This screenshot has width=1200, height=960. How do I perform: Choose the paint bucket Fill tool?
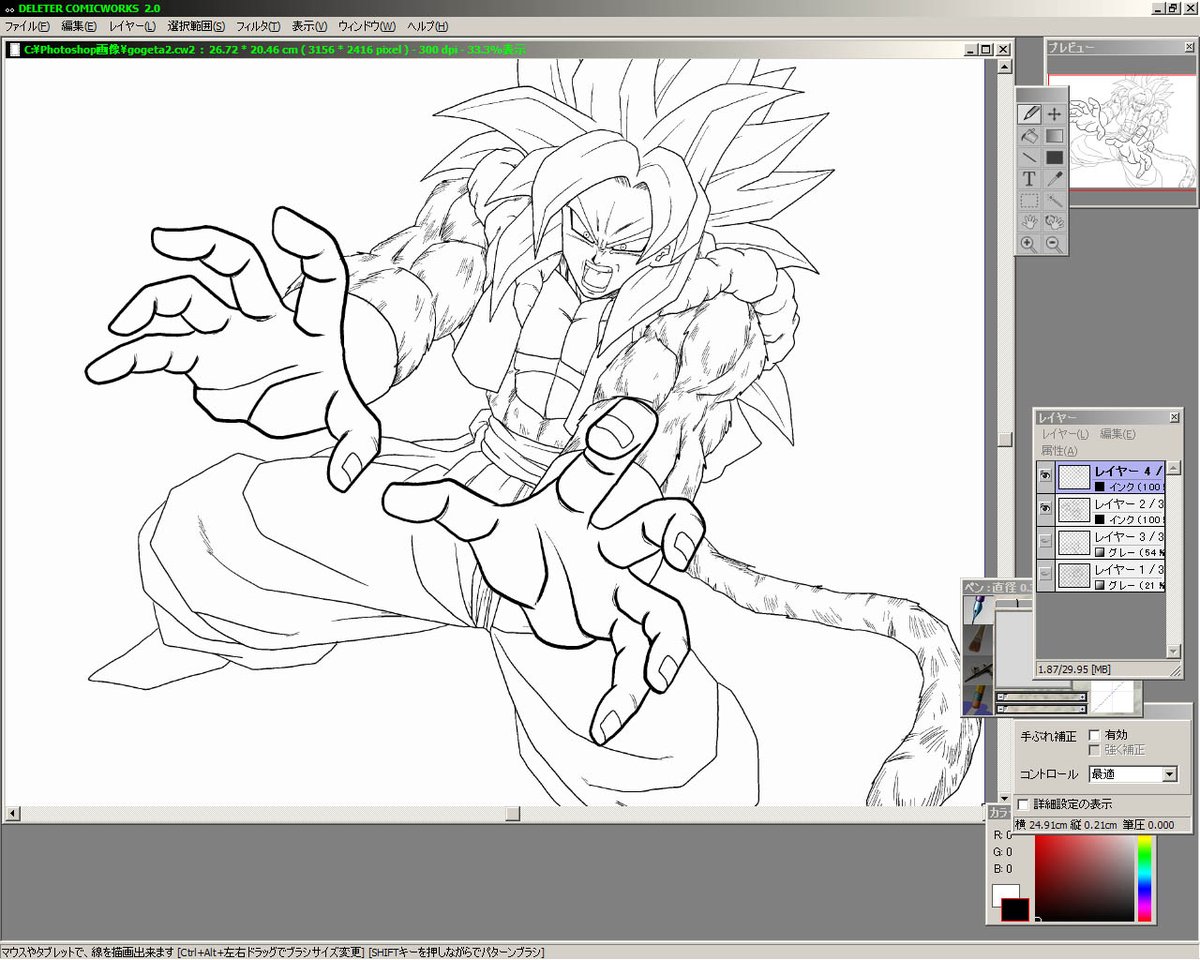[1029, 136]
